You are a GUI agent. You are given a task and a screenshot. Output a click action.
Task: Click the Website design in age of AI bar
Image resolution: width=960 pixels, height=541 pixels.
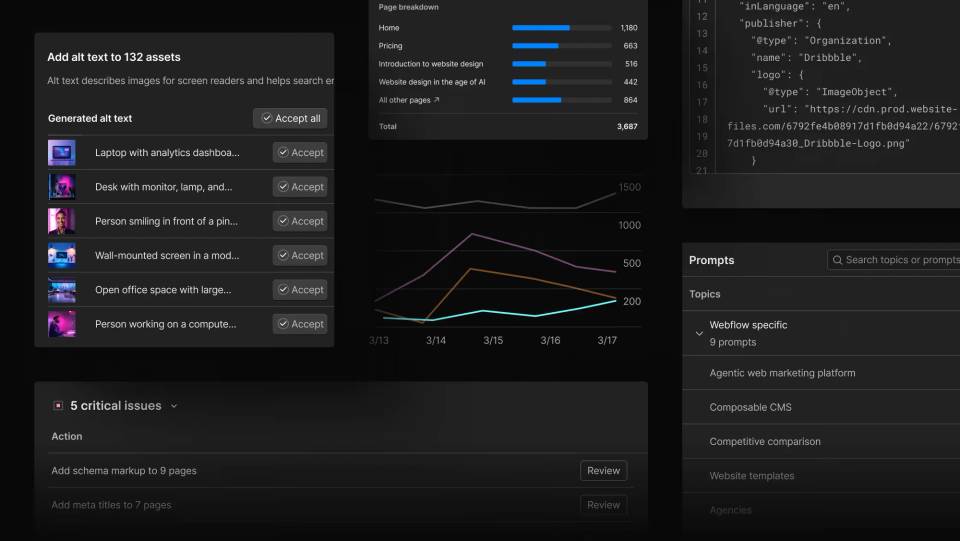point(561,82)
